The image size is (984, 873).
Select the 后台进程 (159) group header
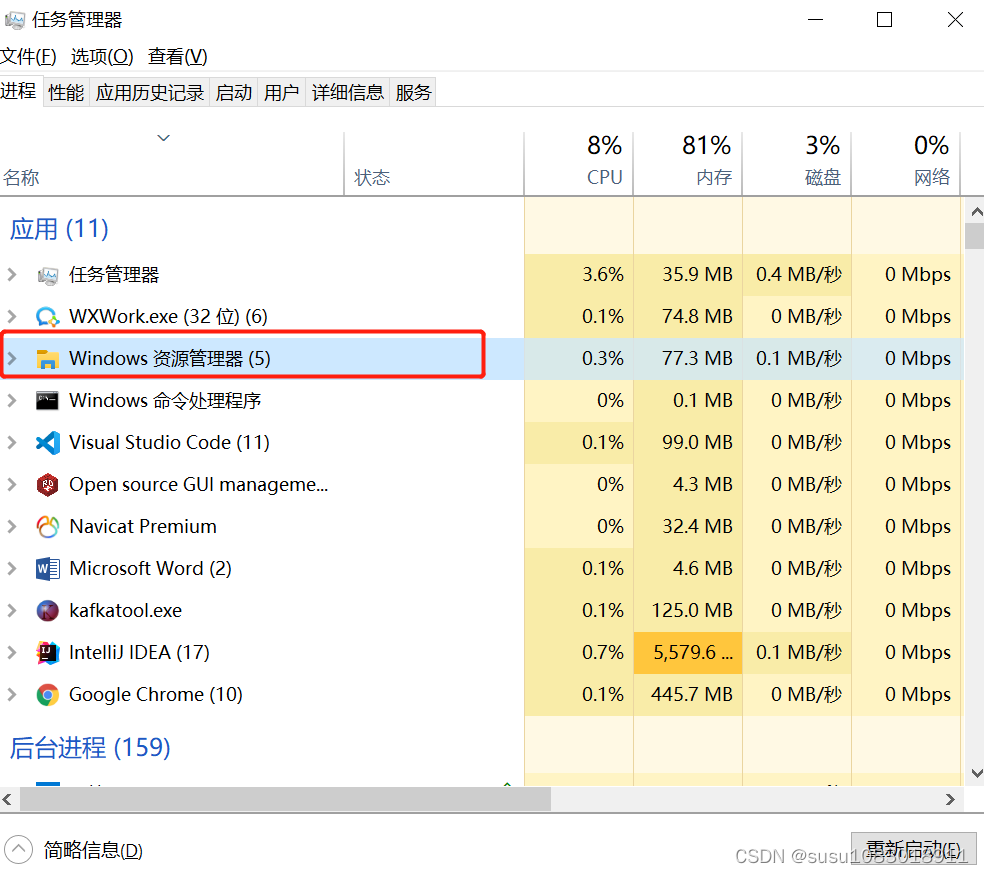point(90,747)
